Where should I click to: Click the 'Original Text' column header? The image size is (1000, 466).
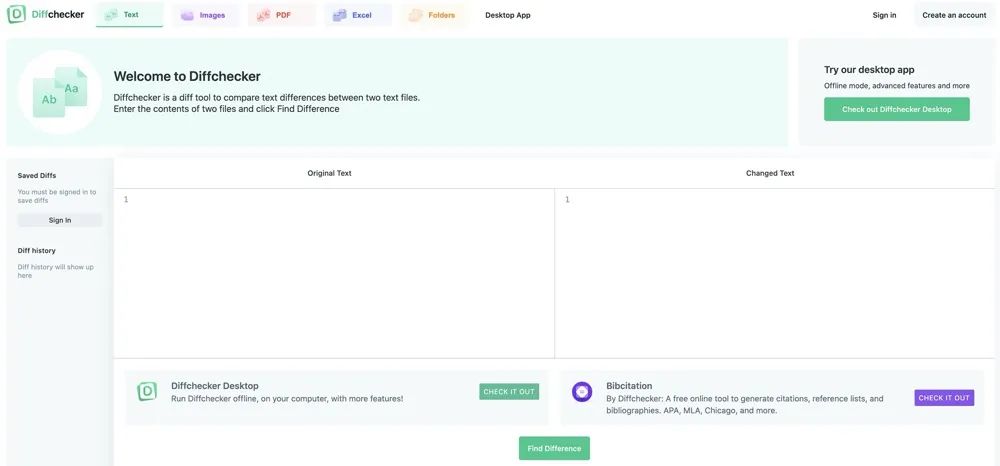pyautogui.click(x=329, y=173)
